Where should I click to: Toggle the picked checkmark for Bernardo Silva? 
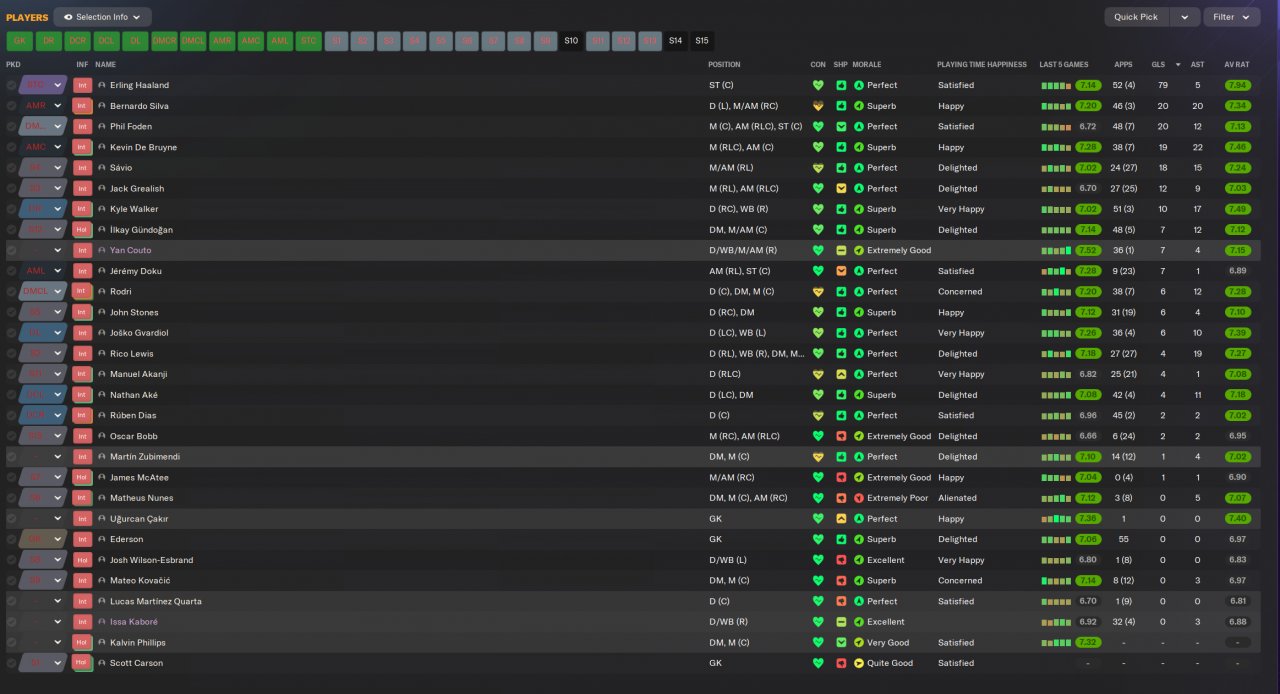tap(11, 106)
